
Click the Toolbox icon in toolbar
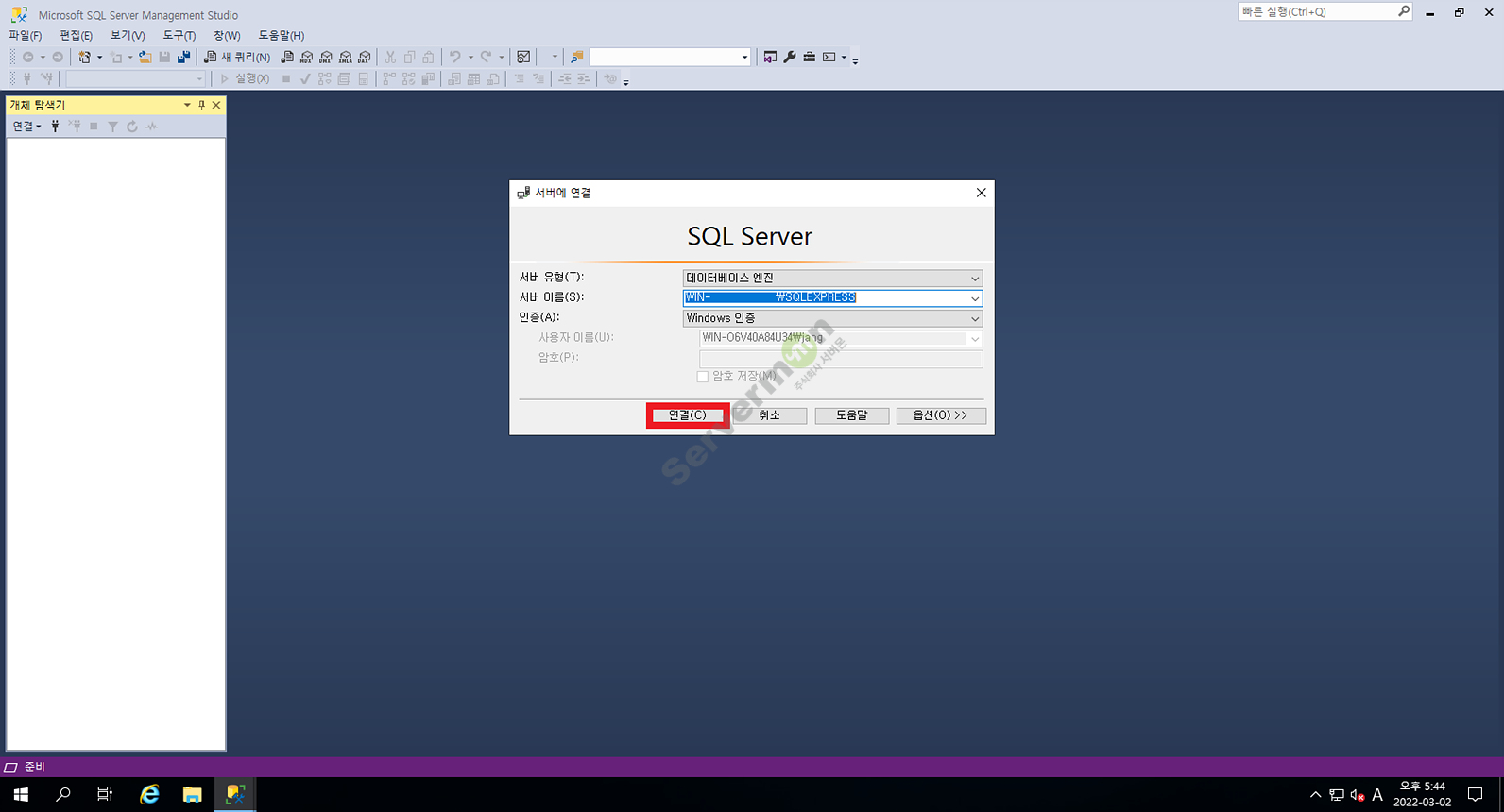pos(810,57)
